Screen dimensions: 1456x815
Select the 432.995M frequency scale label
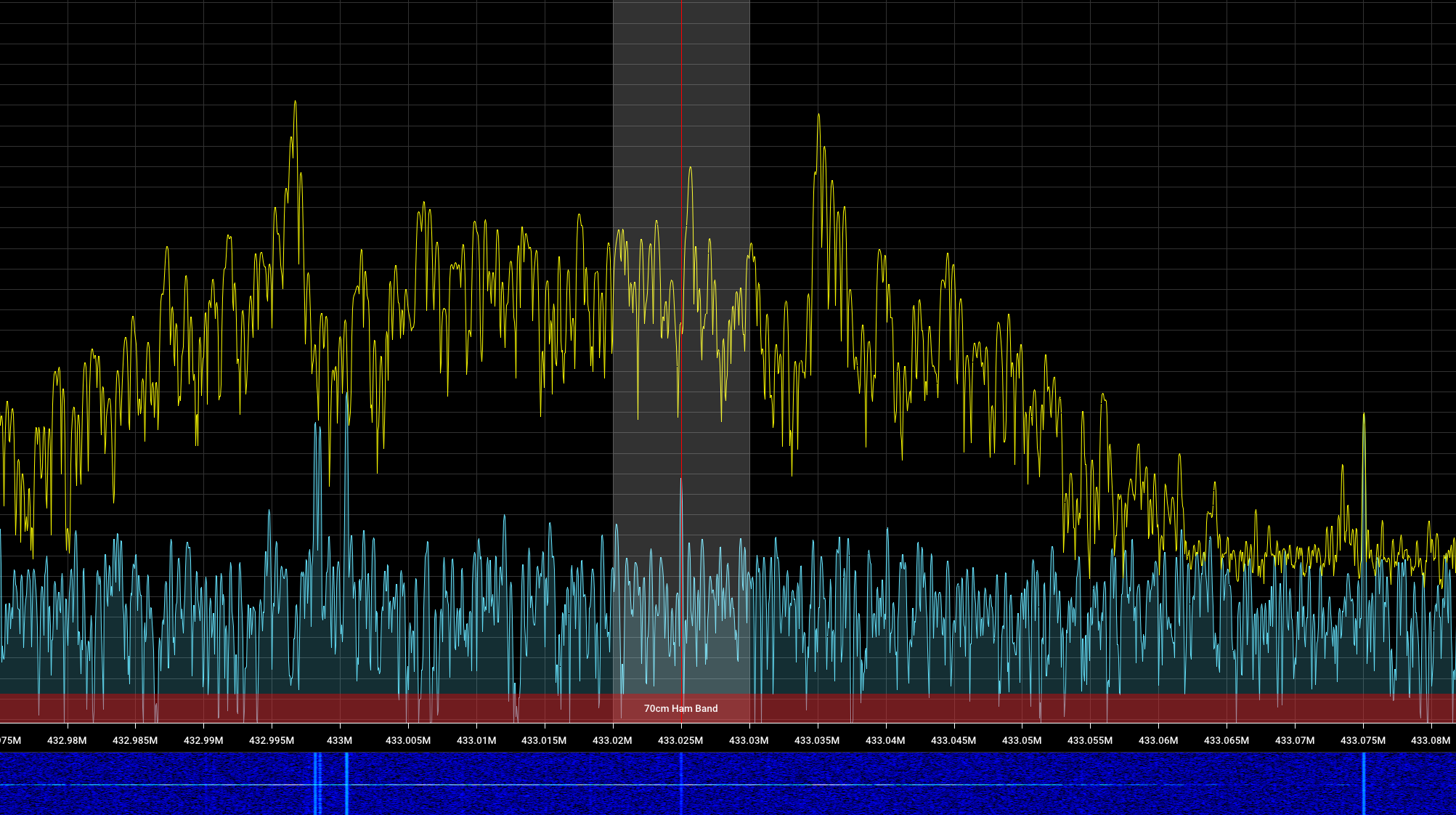click(x=272, y=740)
